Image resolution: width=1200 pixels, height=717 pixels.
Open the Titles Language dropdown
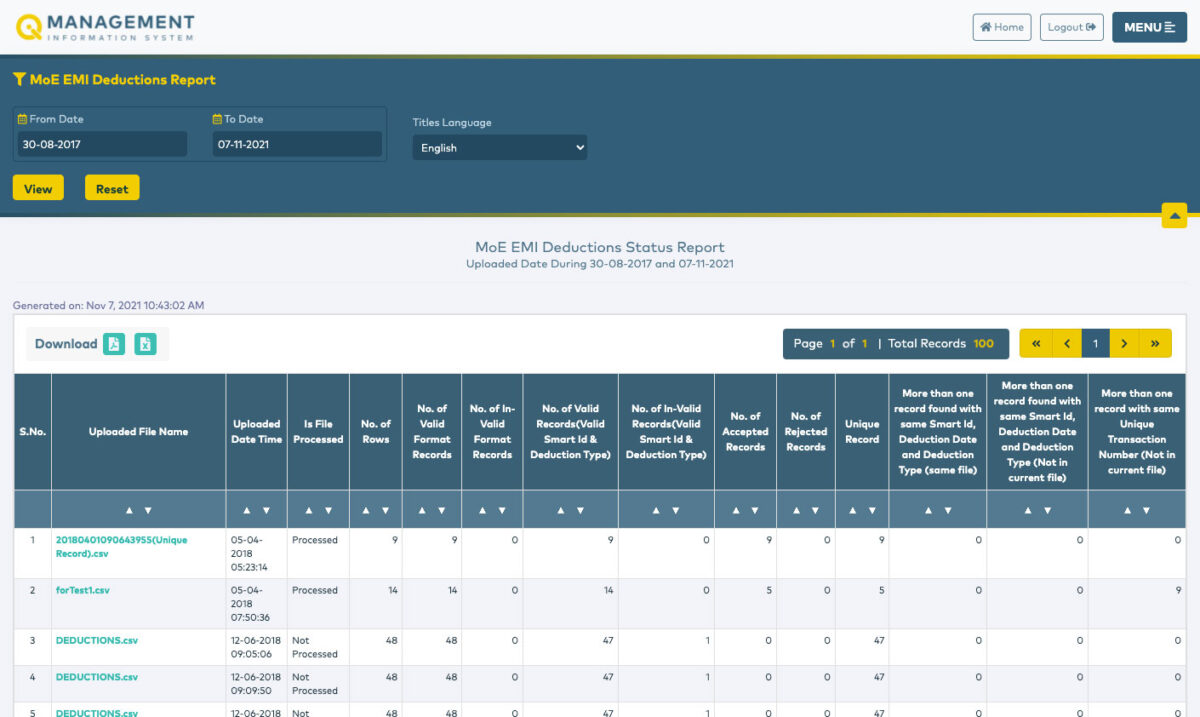[x=500, y=148]
